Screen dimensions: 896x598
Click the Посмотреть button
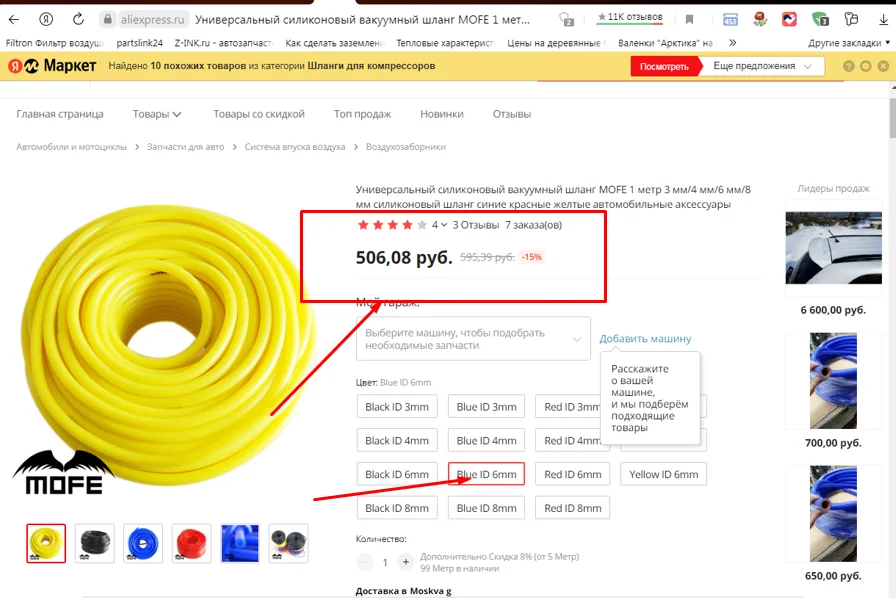point(665,66)
